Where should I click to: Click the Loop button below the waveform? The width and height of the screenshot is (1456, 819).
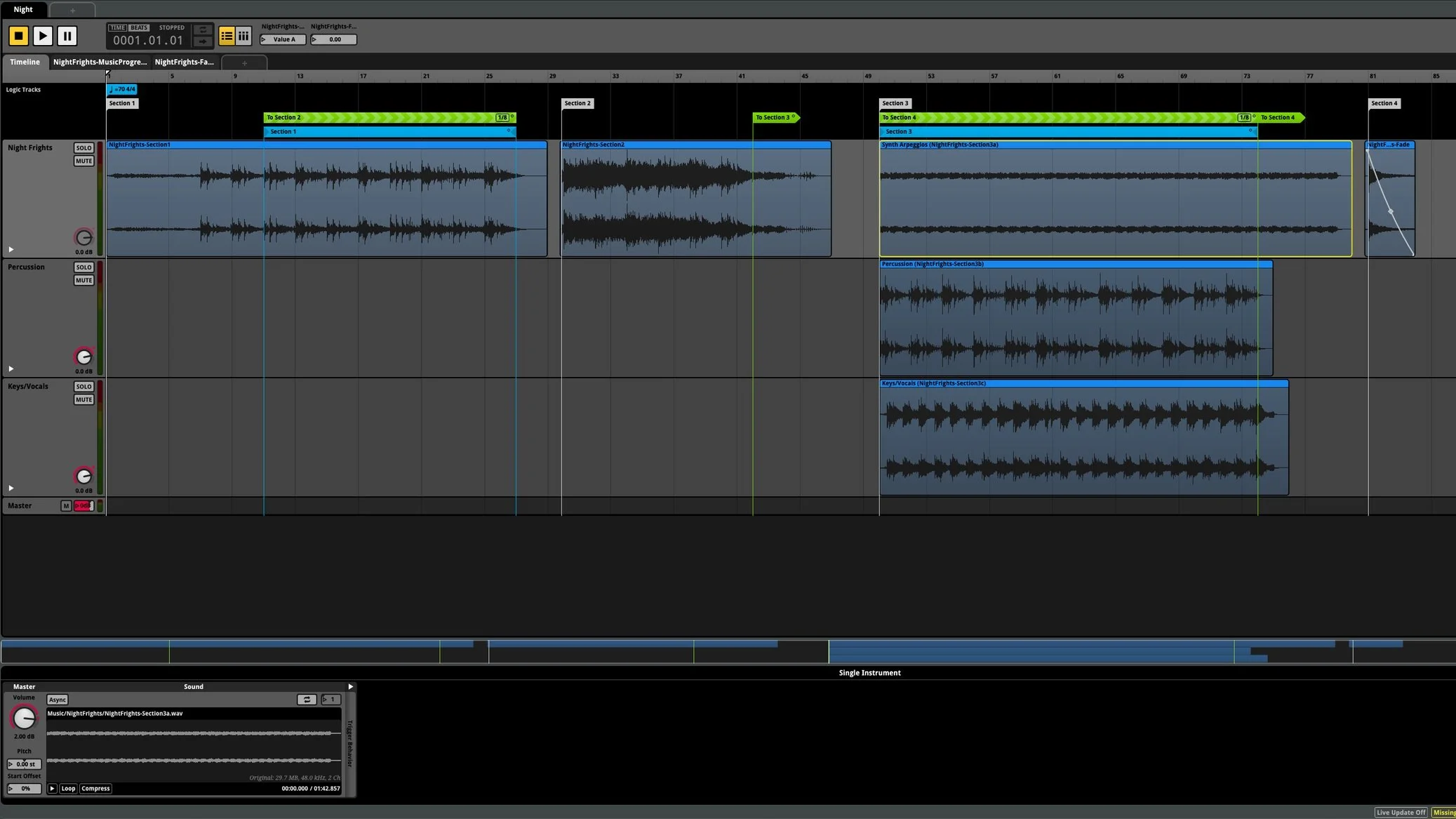coord(68,789)
